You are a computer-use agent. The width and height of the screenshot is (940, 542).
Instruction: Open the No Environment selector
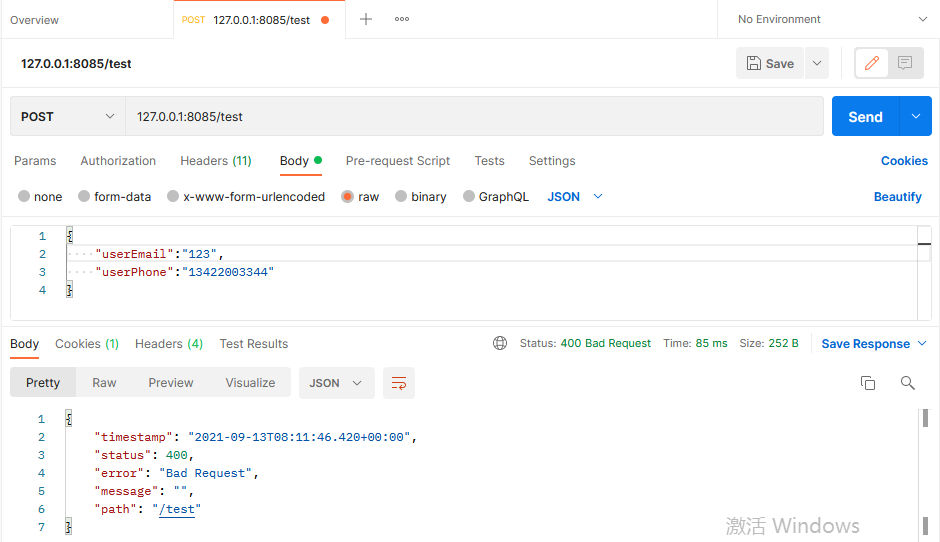pyautogui.click(x=832, y=19)
